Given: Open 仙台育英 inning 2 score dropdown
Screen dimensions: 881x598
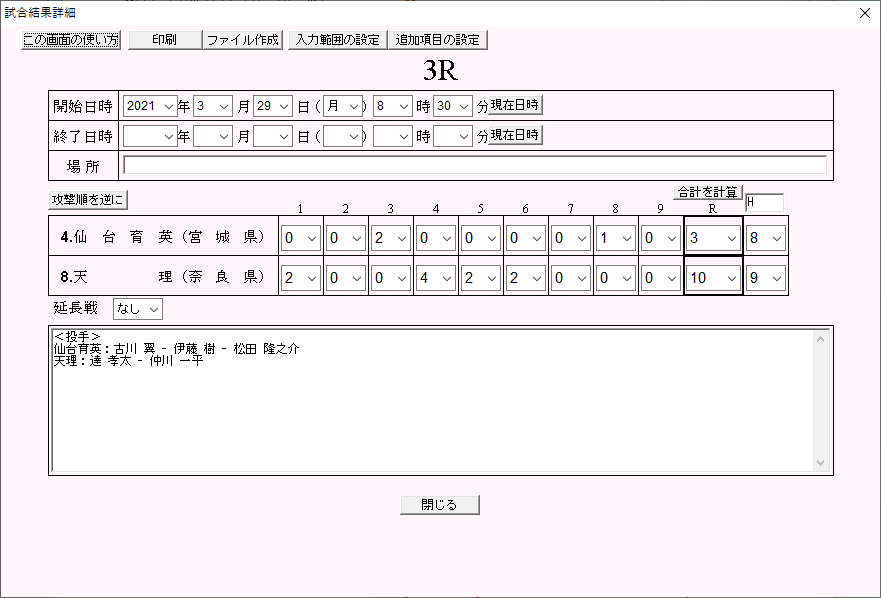Looking at the screenshot, I should [x=346, y=238].
